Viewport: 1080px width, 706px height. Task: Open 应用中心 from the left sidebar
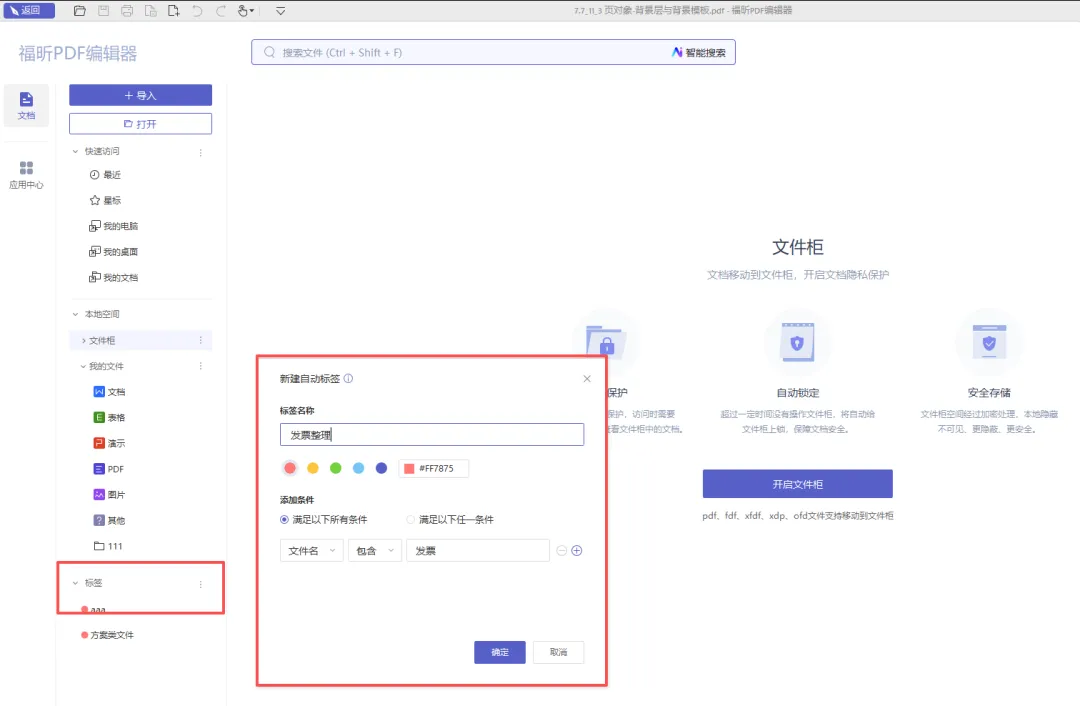pyautogui.click(x=26, y=174)
